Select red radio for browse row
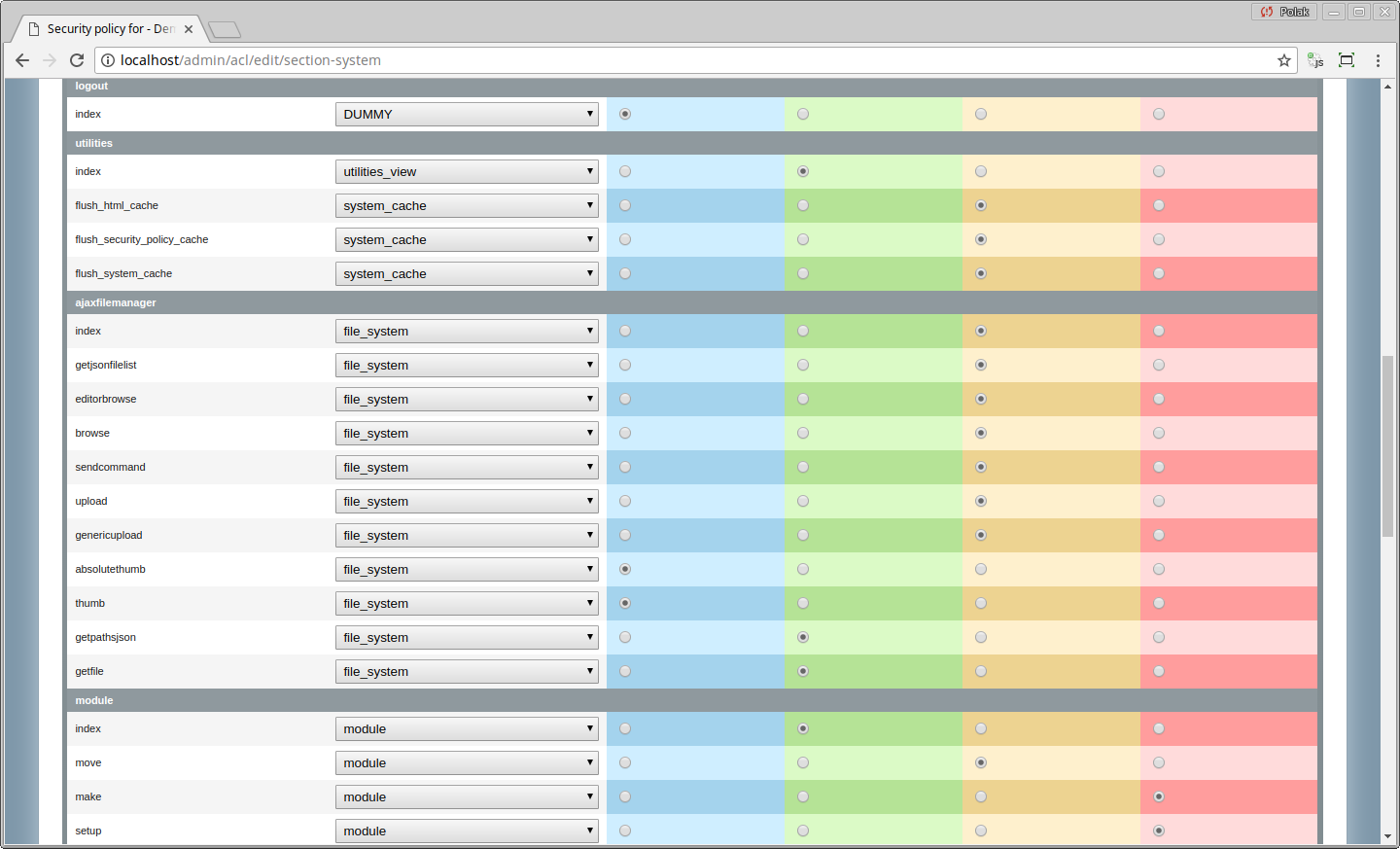 click(1159, 433)
